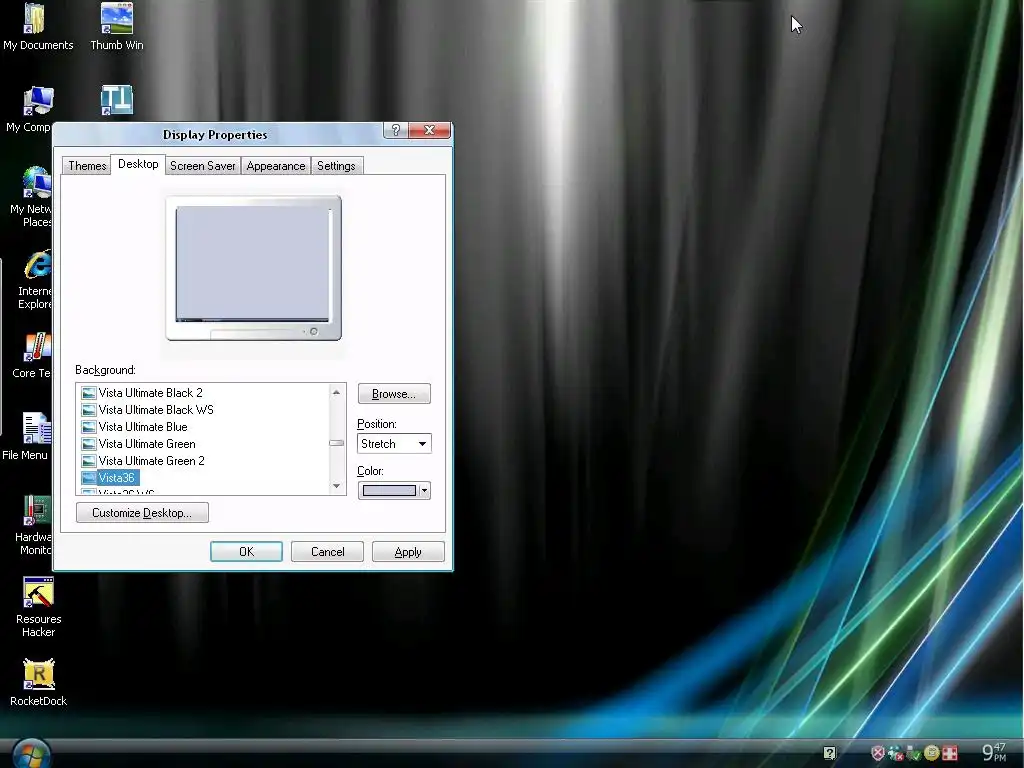Expand the Color dropdown arrow
The image size is (1024, 768).
pos(424,490)
